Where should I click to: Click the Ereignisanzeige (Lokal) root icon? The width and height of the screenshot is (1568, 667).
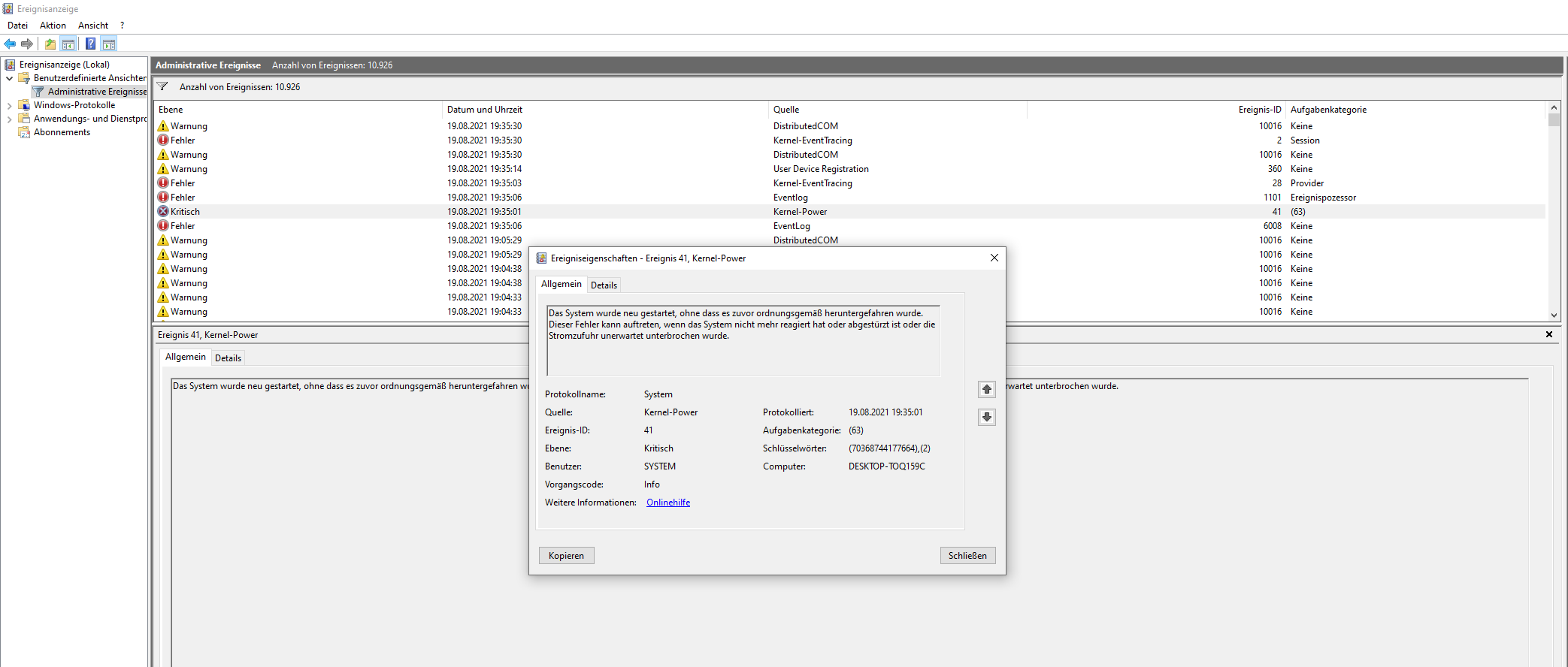(11, 65)
